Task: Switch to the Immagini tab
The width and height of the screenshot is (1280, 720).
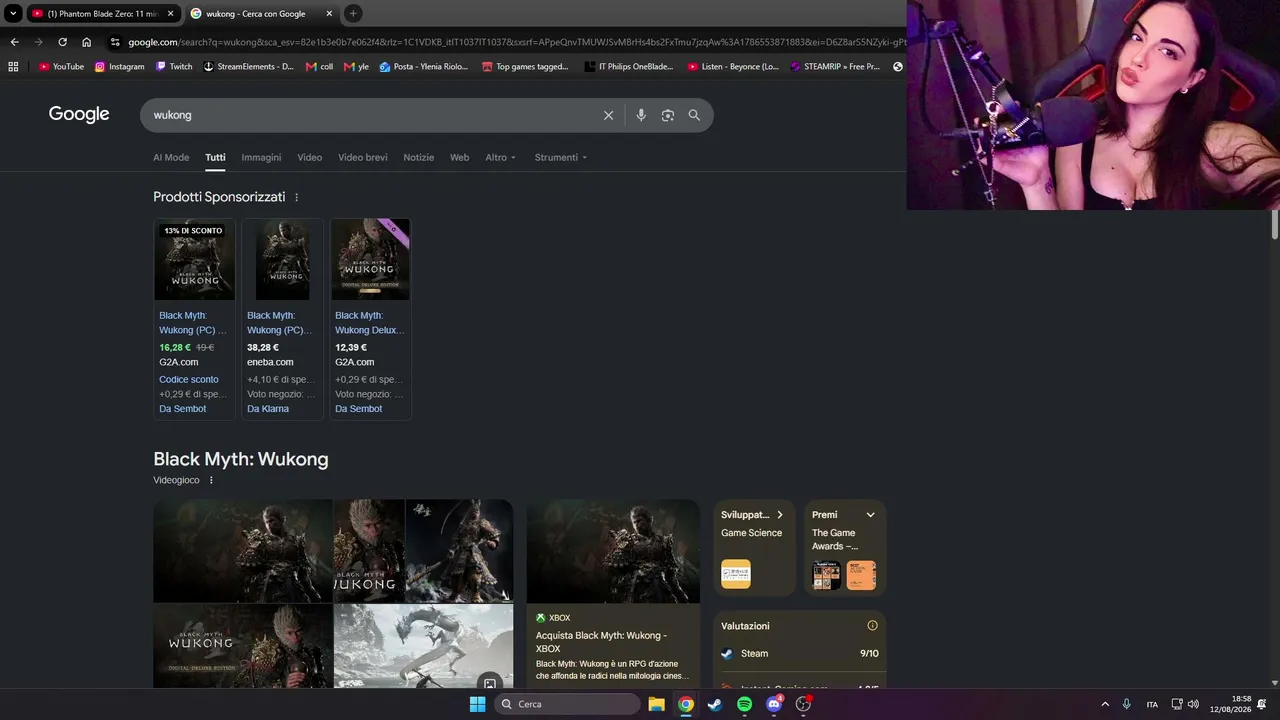Action: click(x=261, y=158)
